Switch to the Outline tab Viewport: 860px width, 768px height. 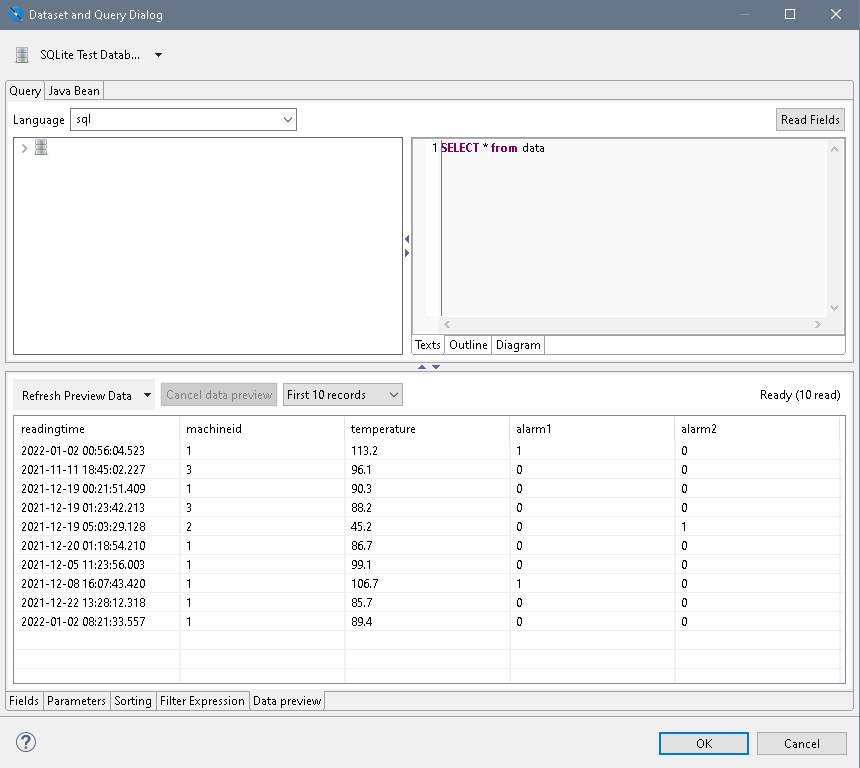coord(467,345)
